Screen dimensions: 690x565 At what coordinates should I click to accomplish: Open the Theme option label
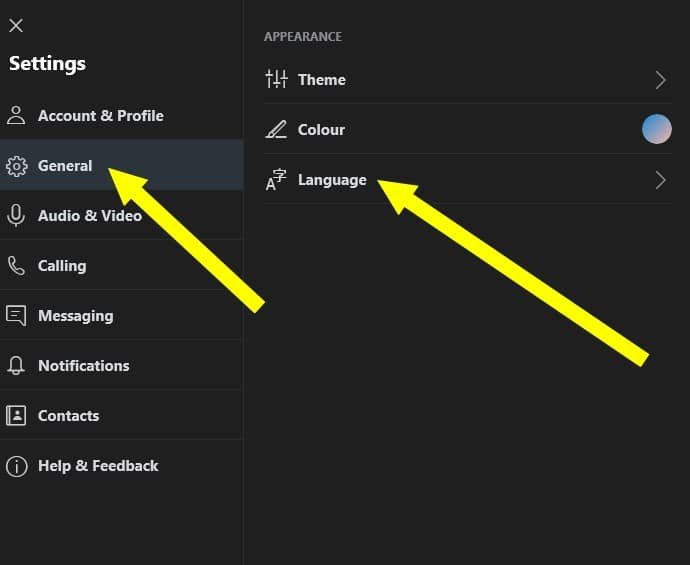point(322,80)
